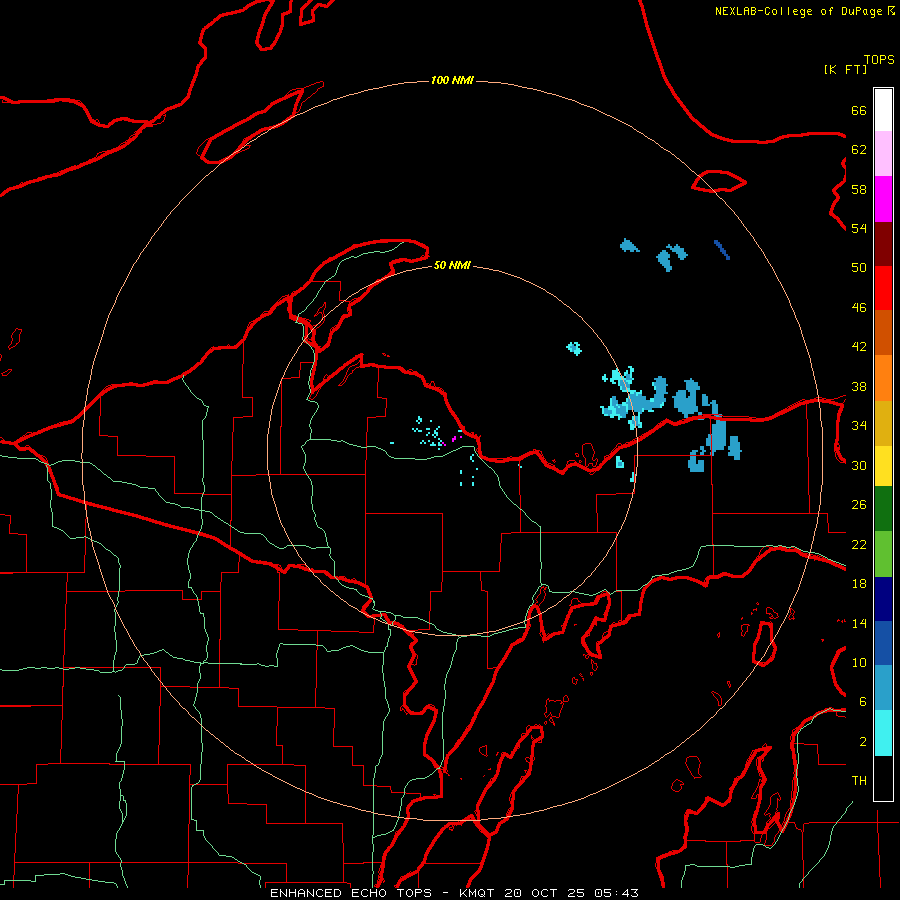Click the legend value 62

pyautogui.click(x=859, y=150)
